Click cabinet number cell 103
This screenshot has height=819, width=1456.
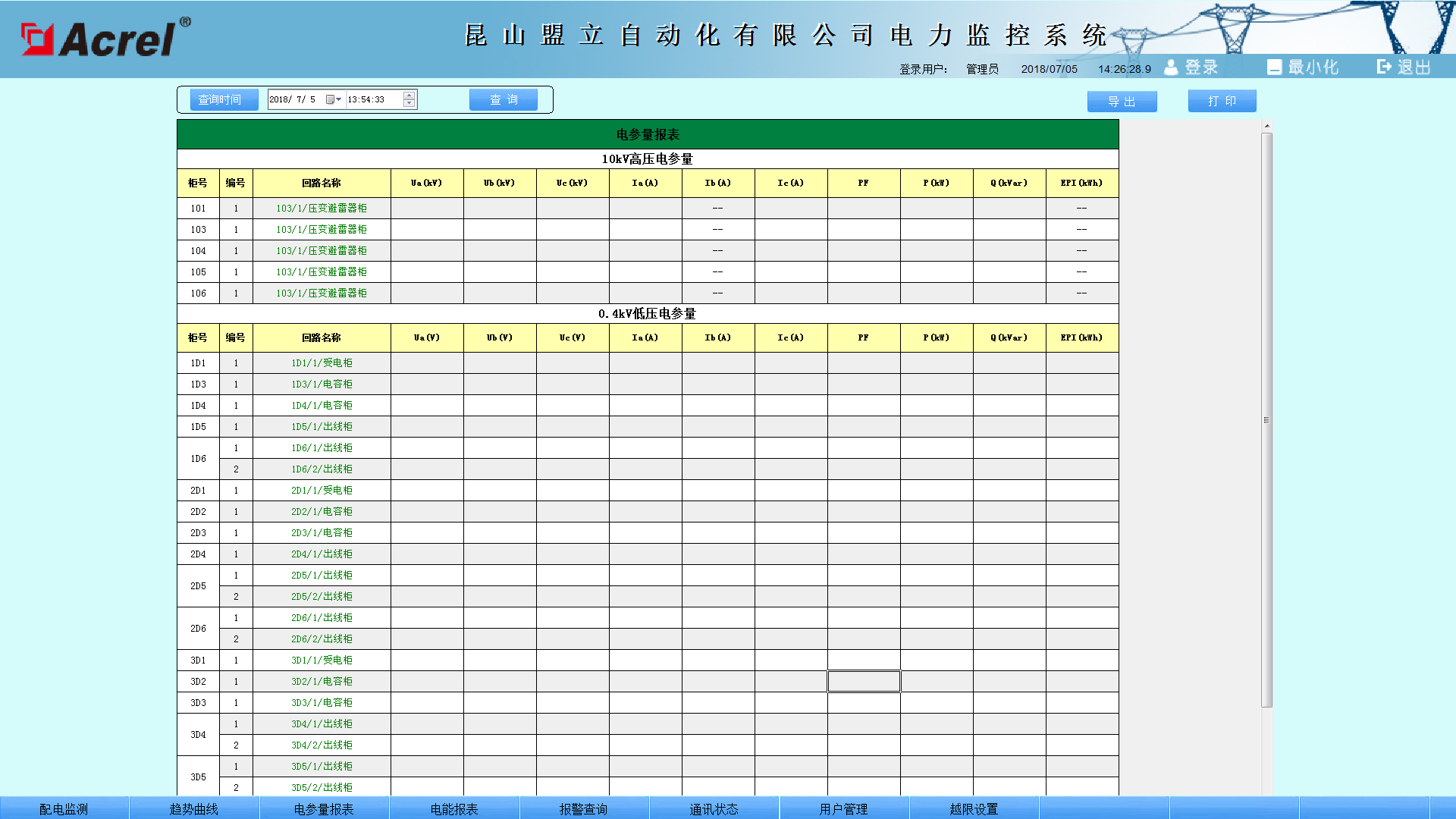point(198,229)
